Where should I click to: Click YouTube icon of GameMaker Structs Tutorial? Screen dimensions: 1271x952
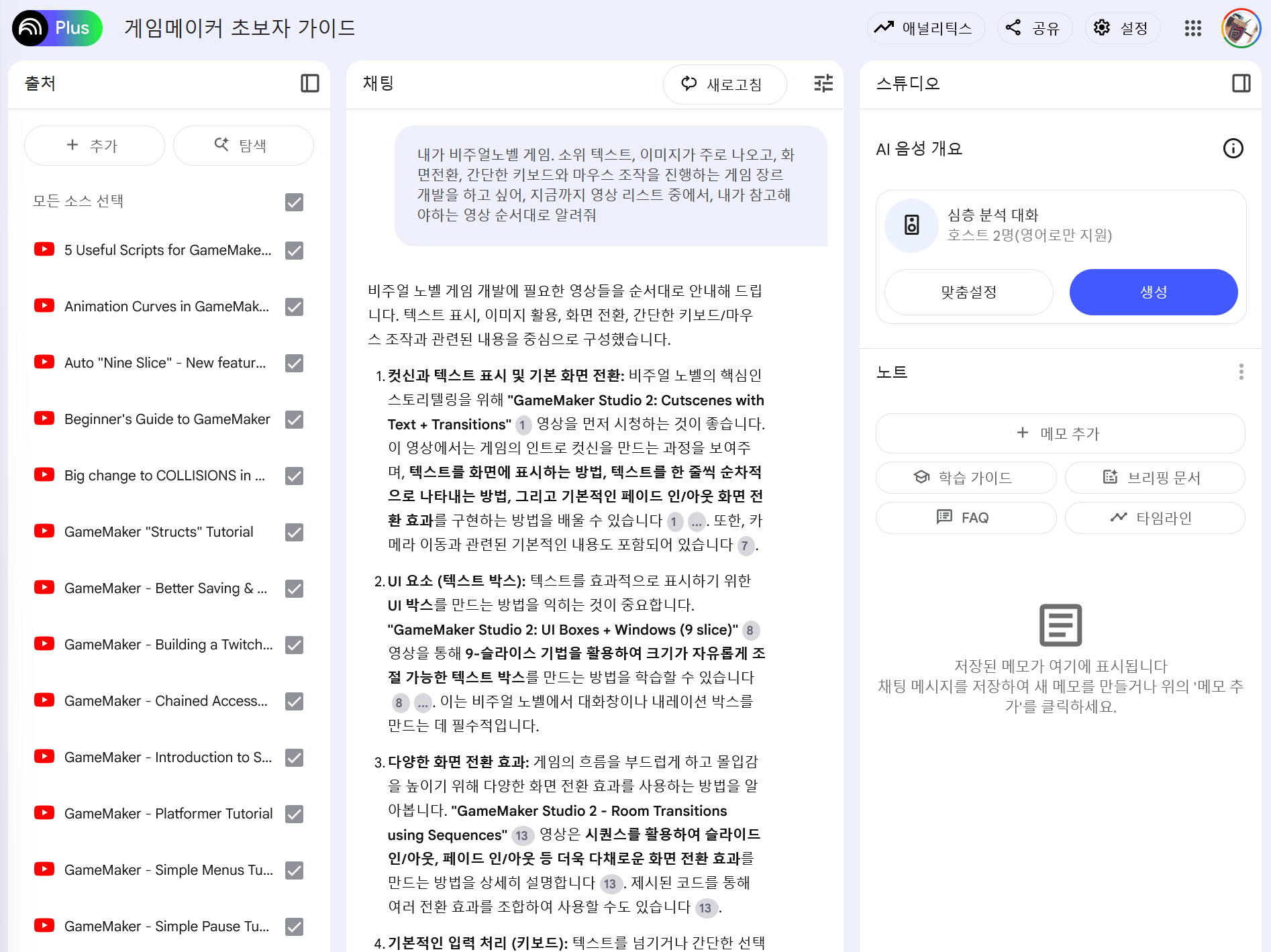point(44,531)
